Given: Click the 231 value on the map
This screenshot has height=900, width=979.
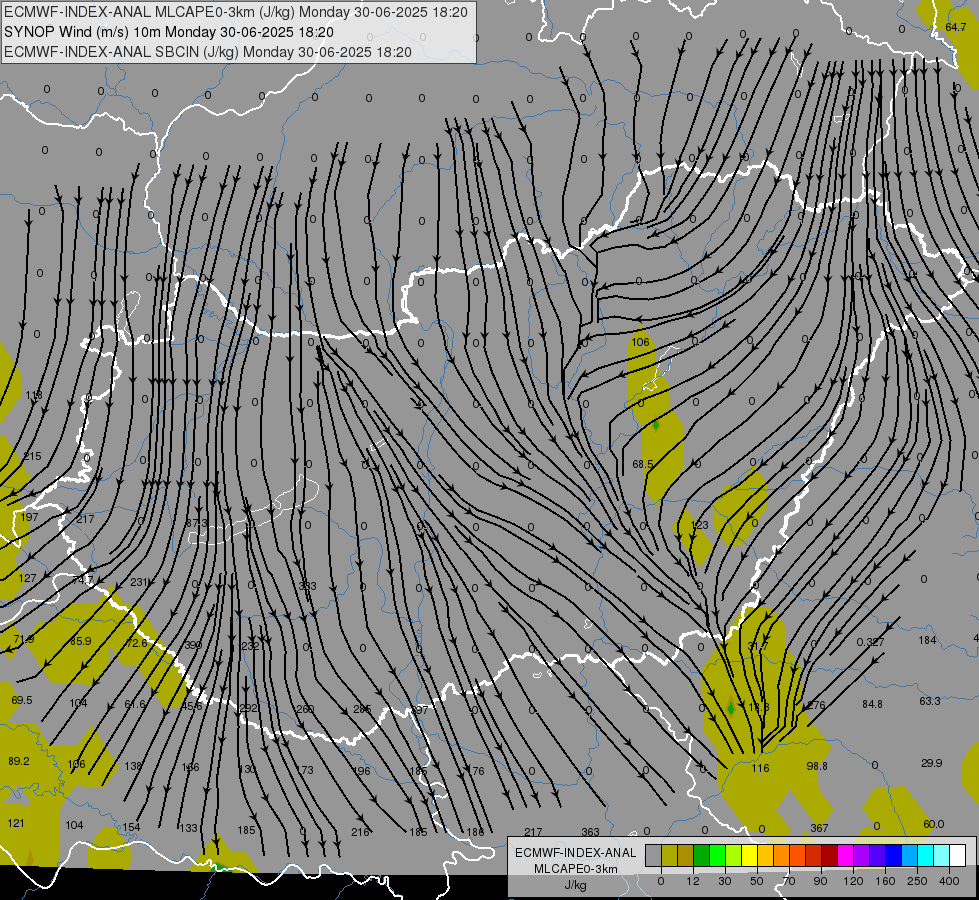Looking at the screenshot, I should 139,582.
